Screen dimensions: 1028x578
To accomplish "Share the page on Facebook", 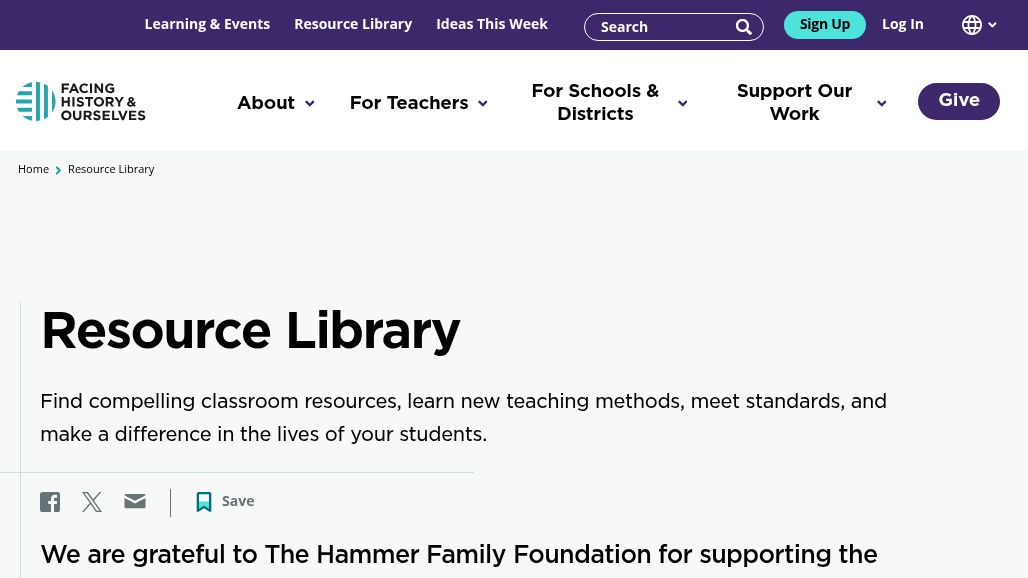I will pos(50,502).
